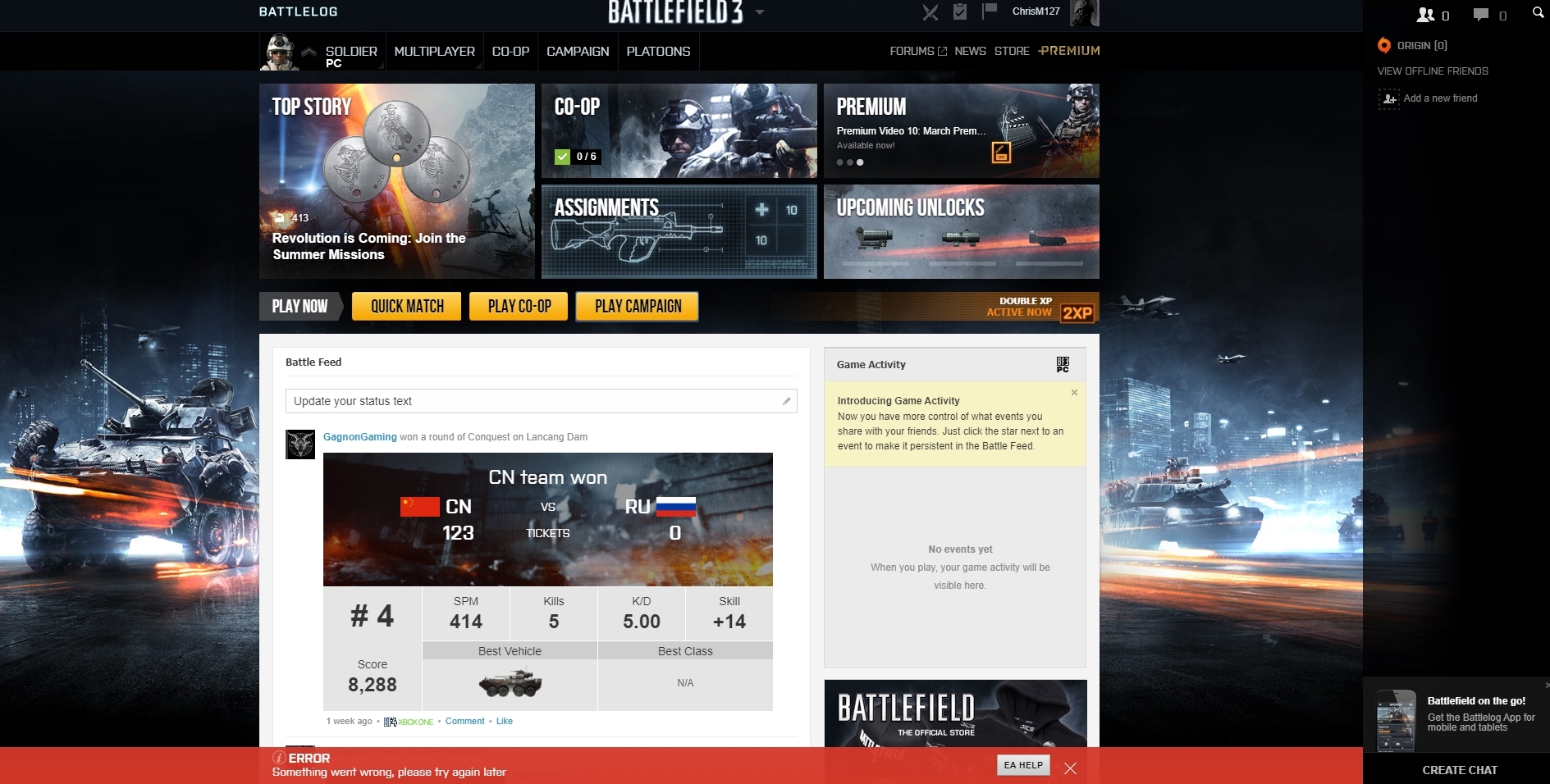1550x784 pixels.
Task: Open the PLATOONS menu
Action: click(x=658, y=51)
